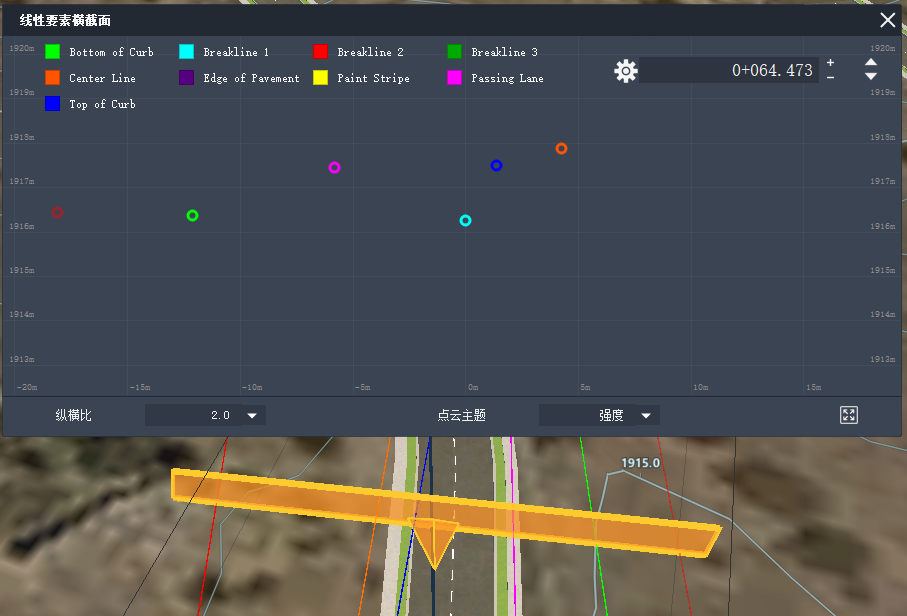This screenshot has height=616, width=907.
Task: Step to previous station down arrow
Action: click(x=871, y=76)
